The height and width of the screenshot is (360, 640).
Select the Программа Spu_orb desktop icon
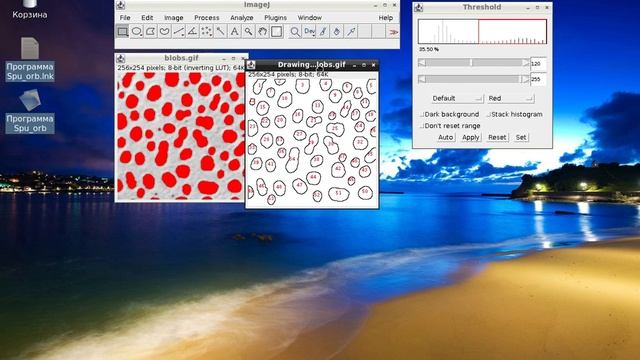30,111
